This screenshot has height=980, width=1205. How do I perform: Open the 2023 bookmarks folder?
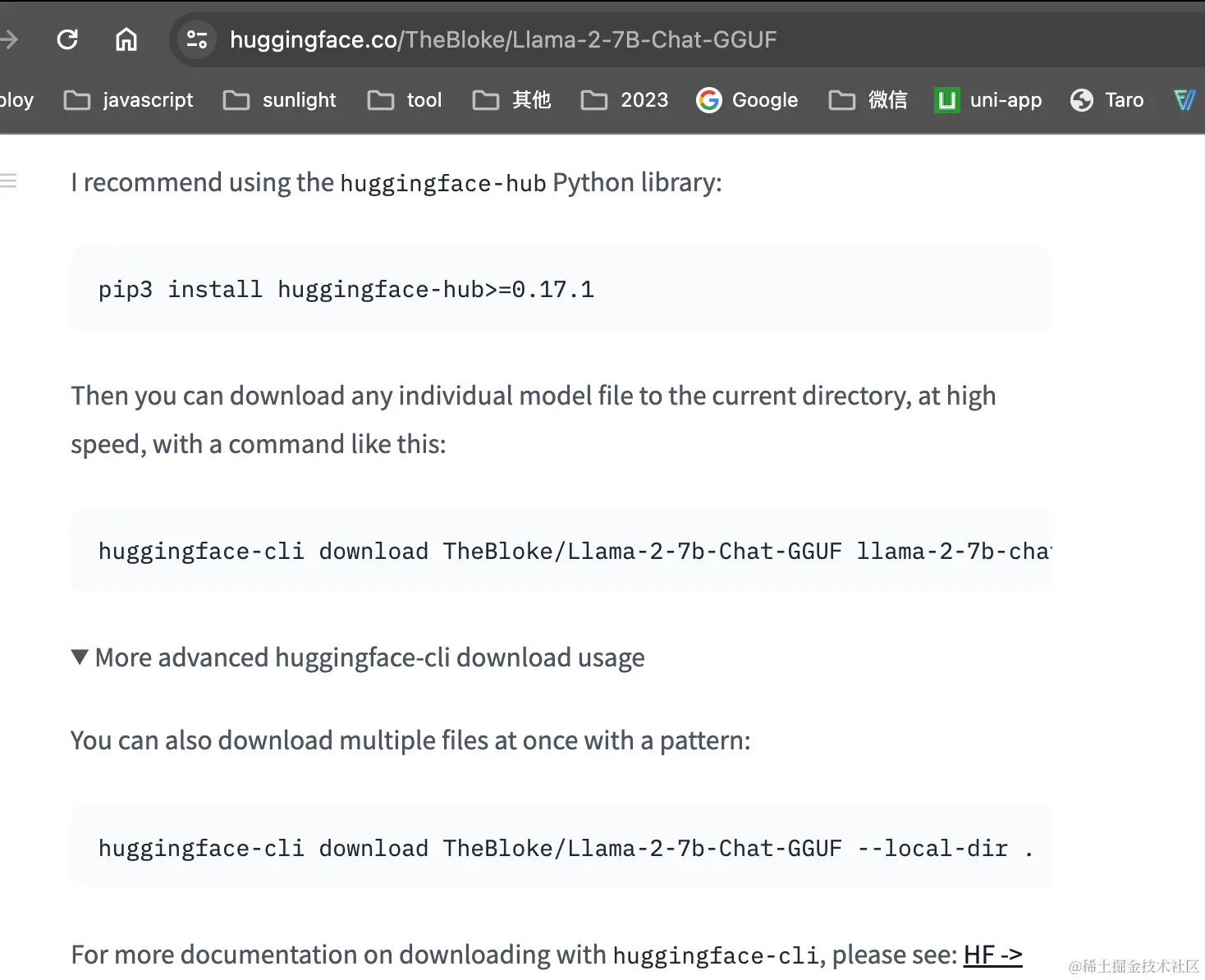(625, 100)
